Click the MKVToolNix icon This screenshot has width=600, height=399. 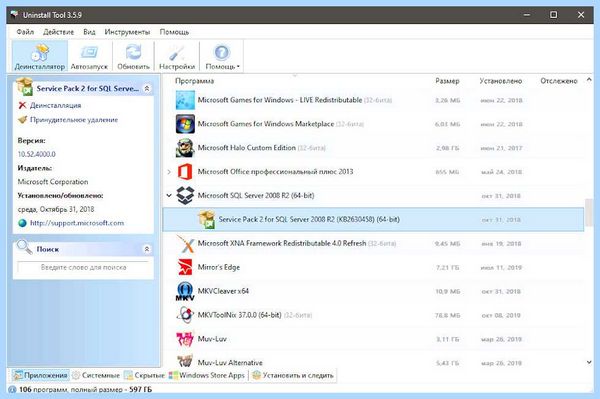coord(185,315)
